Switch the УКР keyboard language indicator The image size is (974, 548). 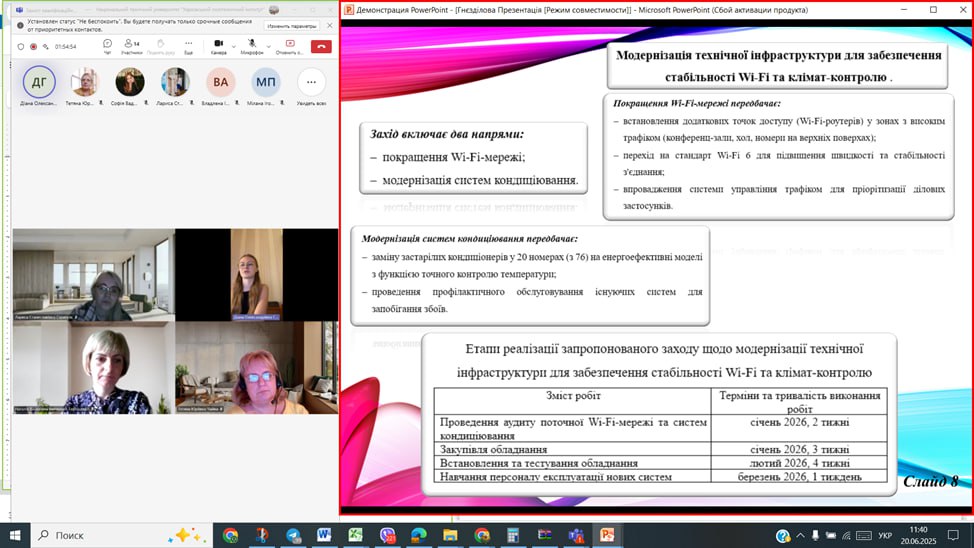[885, 536]
